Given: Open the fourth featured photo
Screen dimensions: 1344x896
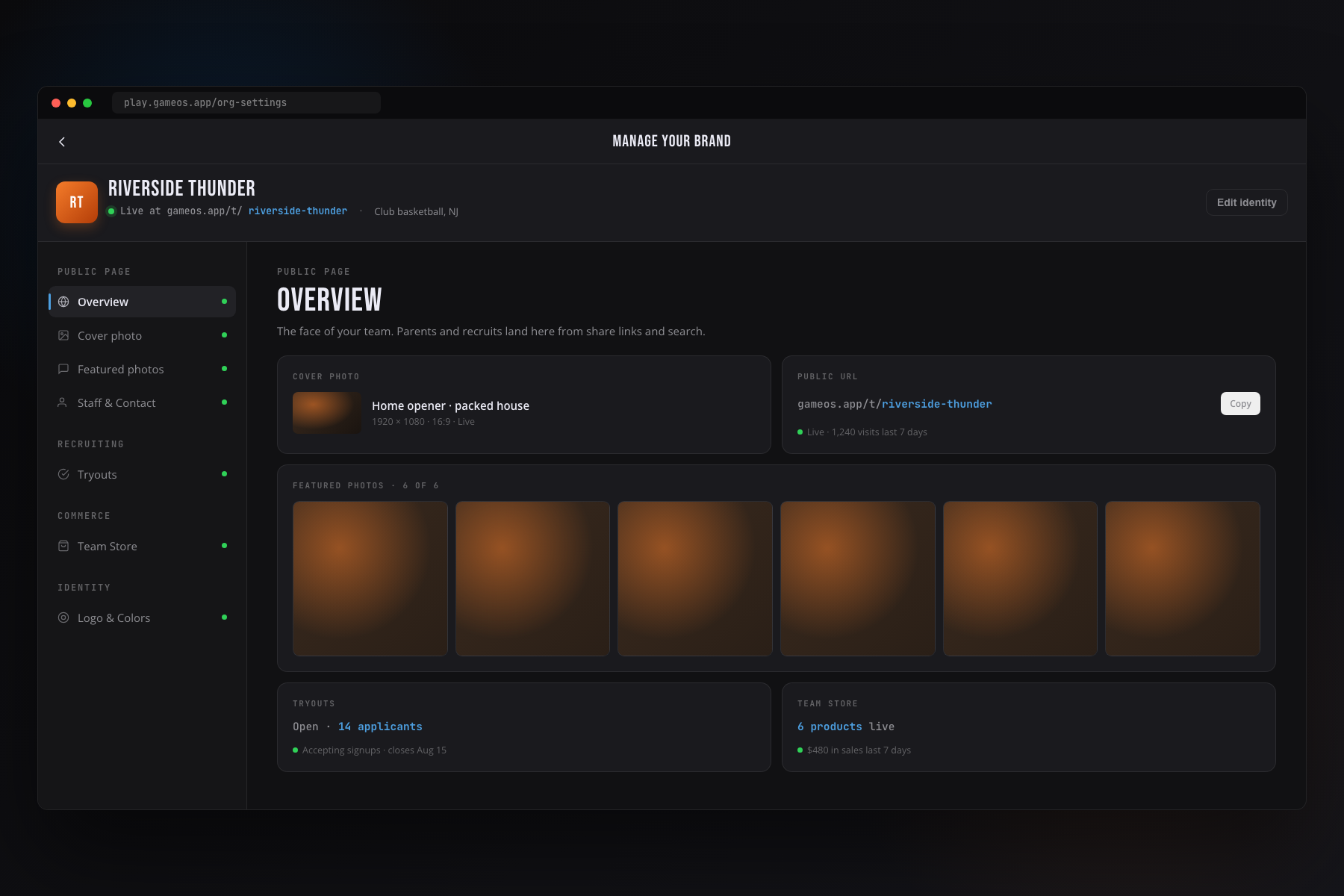Looking at the screenshot, I should (858, 579).
